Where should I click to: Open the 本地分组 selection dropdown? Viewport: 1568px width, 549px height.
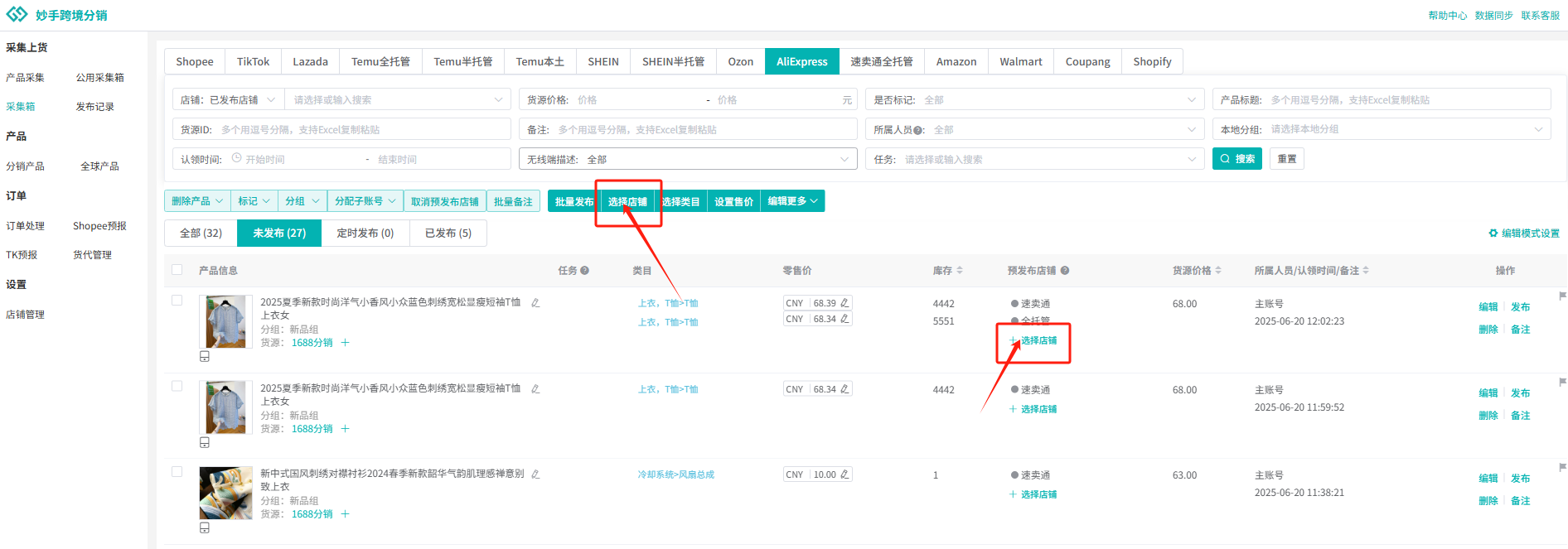pos(1382,129)
